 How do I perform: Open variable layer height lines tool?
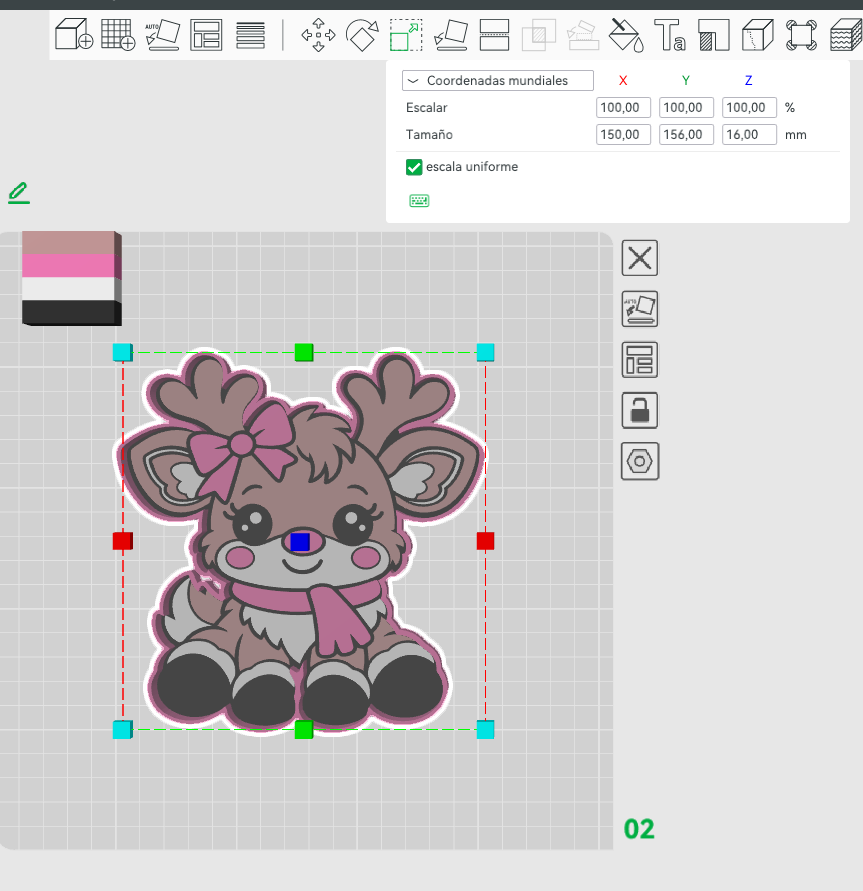pyautogui.click(x=251, y=35)
